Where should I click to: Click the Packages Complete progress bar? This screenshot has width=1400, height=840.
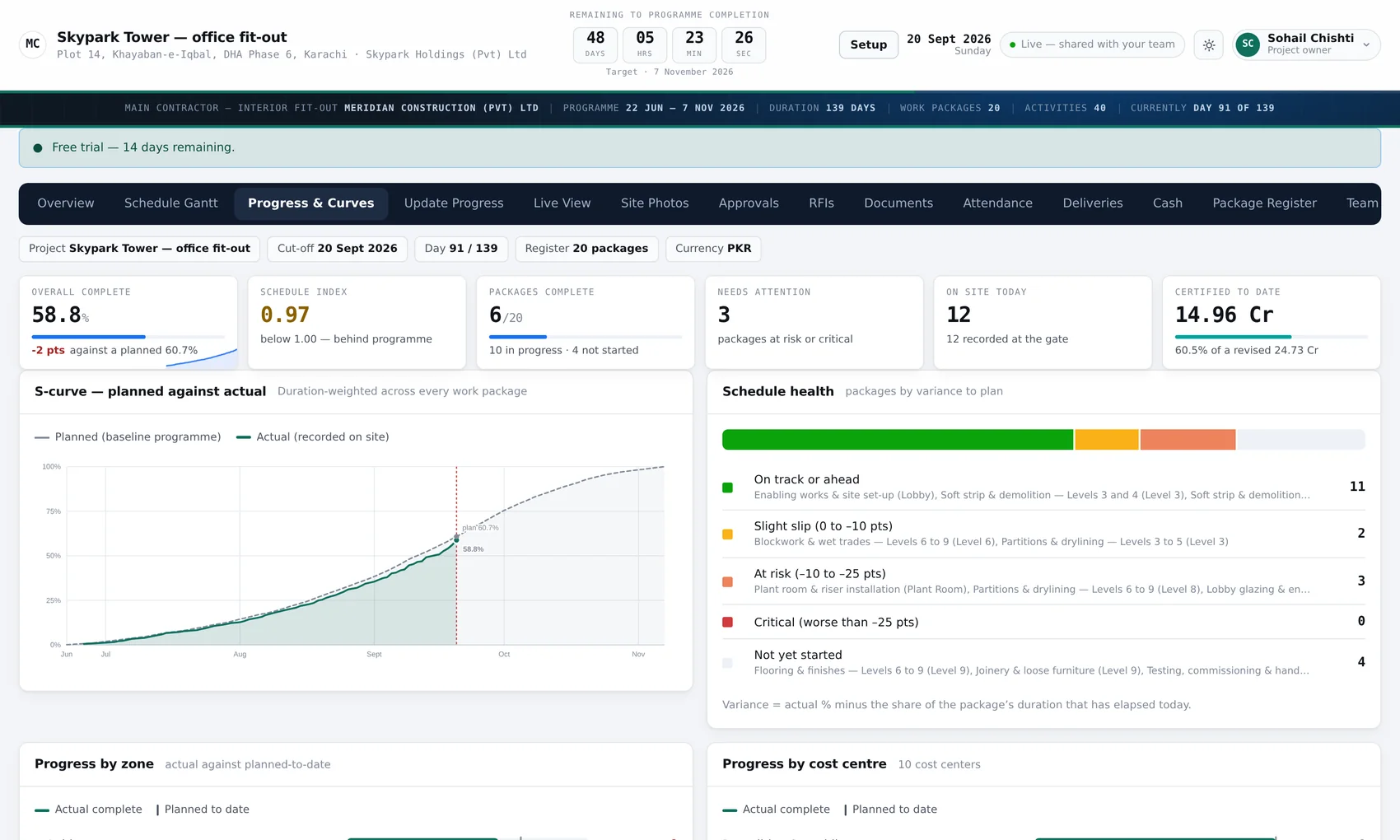(x=586, y=337)
